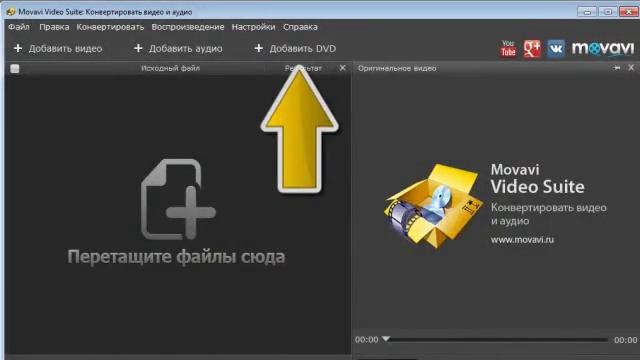Click the Movavi logo

coord(603,49)
